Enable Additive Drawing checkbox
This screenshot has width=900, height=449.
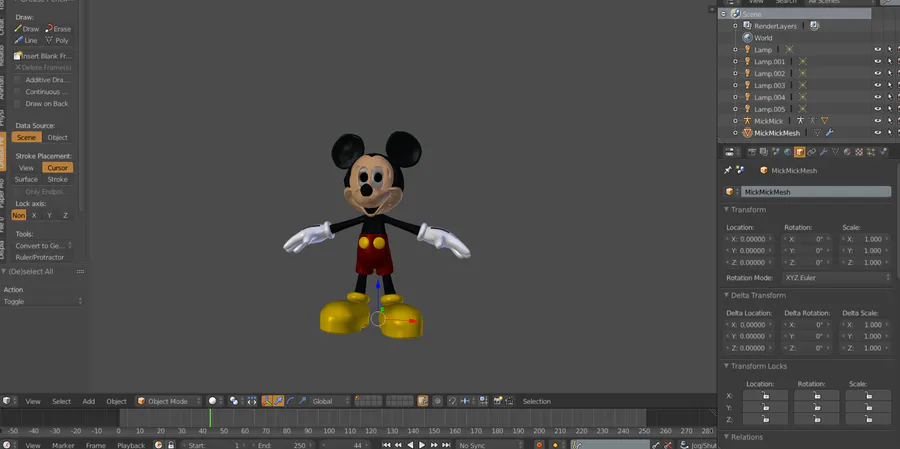(x=17, y=80)
